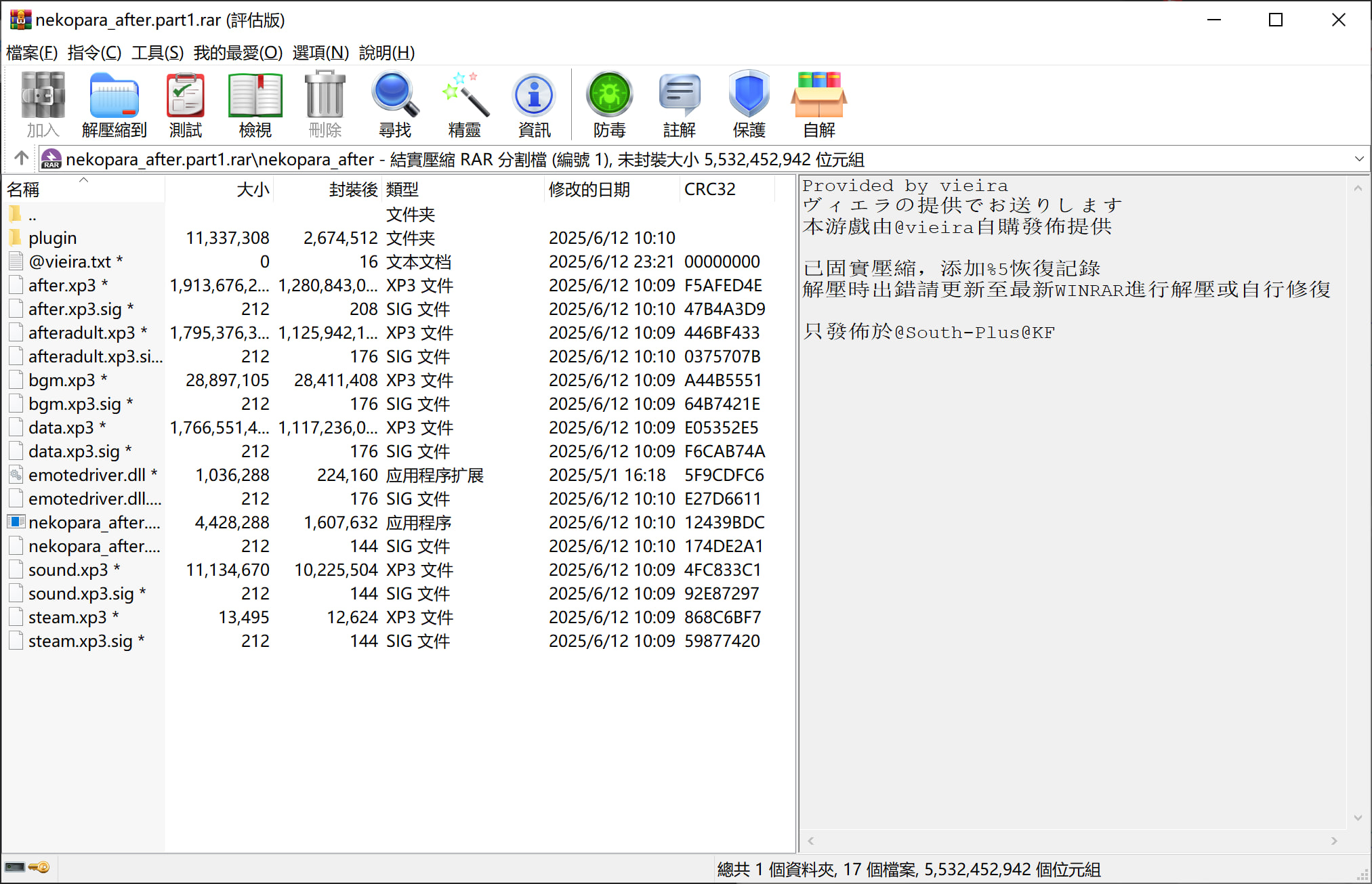Open the Tools menu
The height and width of the screenshot is (884, 1372).
[x=157, y=53]
